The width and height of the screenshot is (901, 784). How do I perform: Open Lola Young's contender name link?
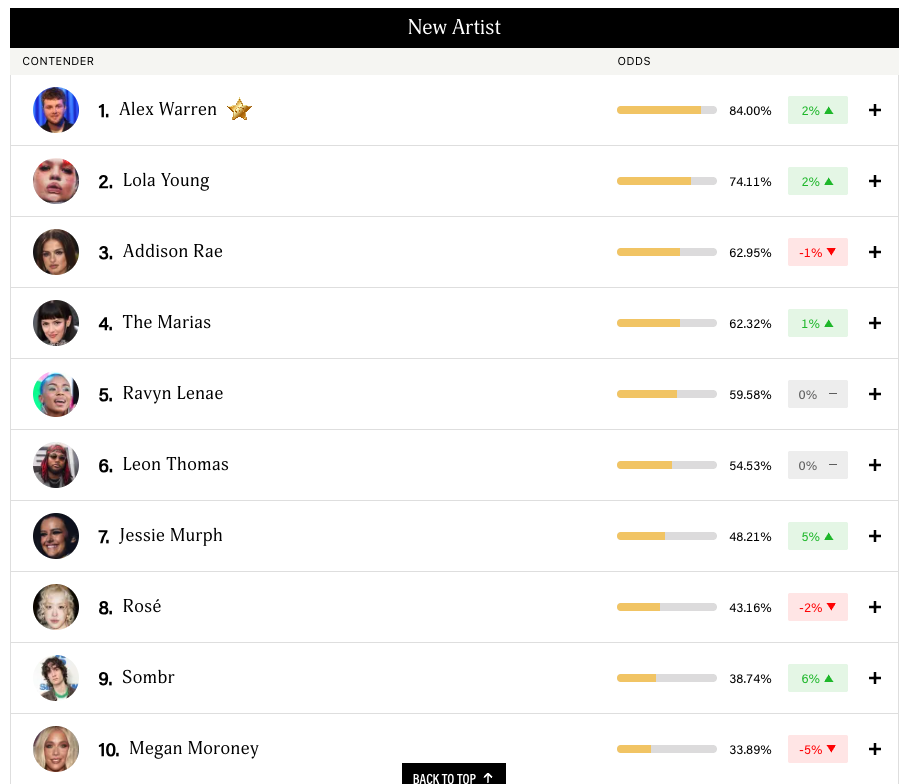coord(166,181)
